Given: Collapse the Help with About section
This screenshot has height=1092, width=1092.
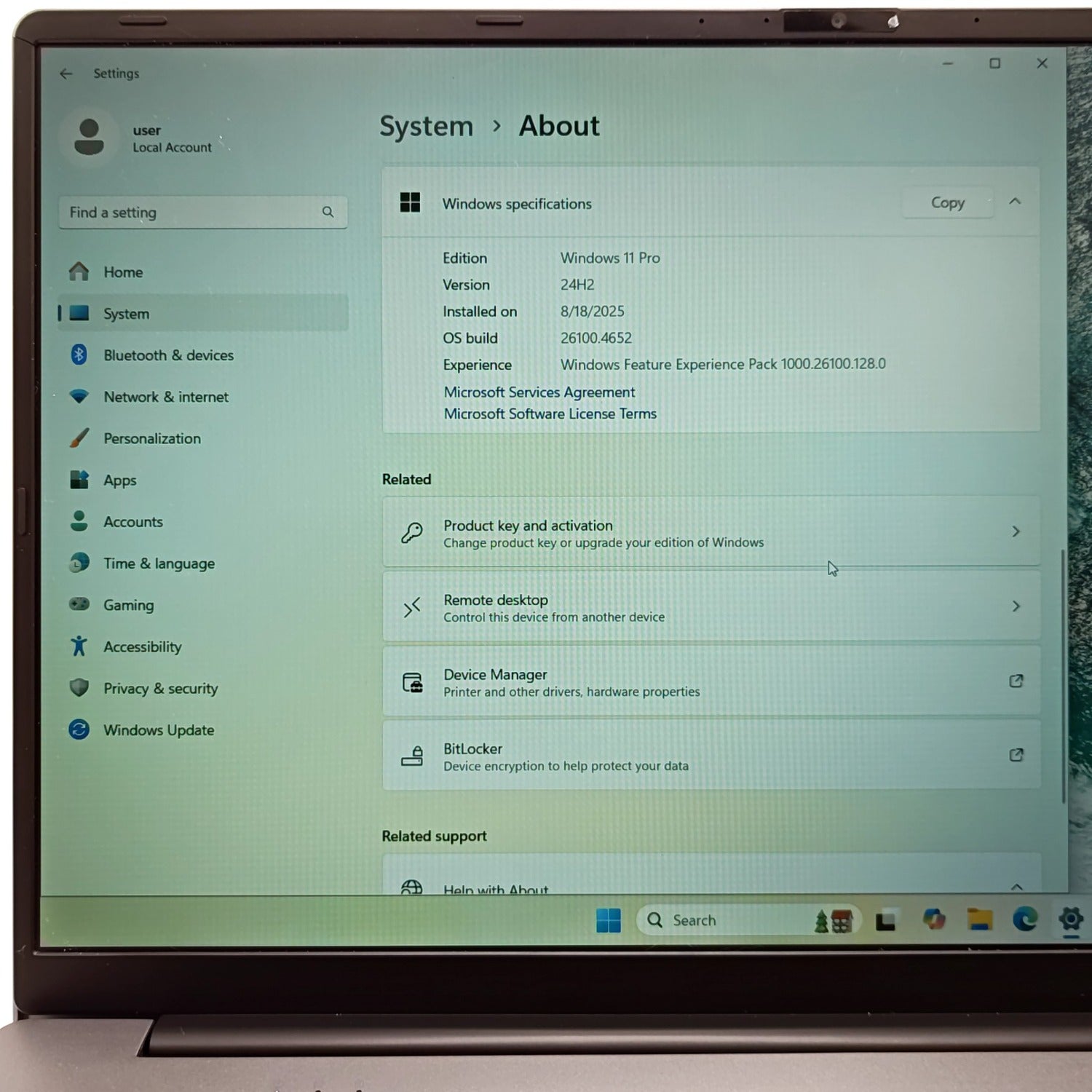Looking at the screenshot, I should (1016, 887).
